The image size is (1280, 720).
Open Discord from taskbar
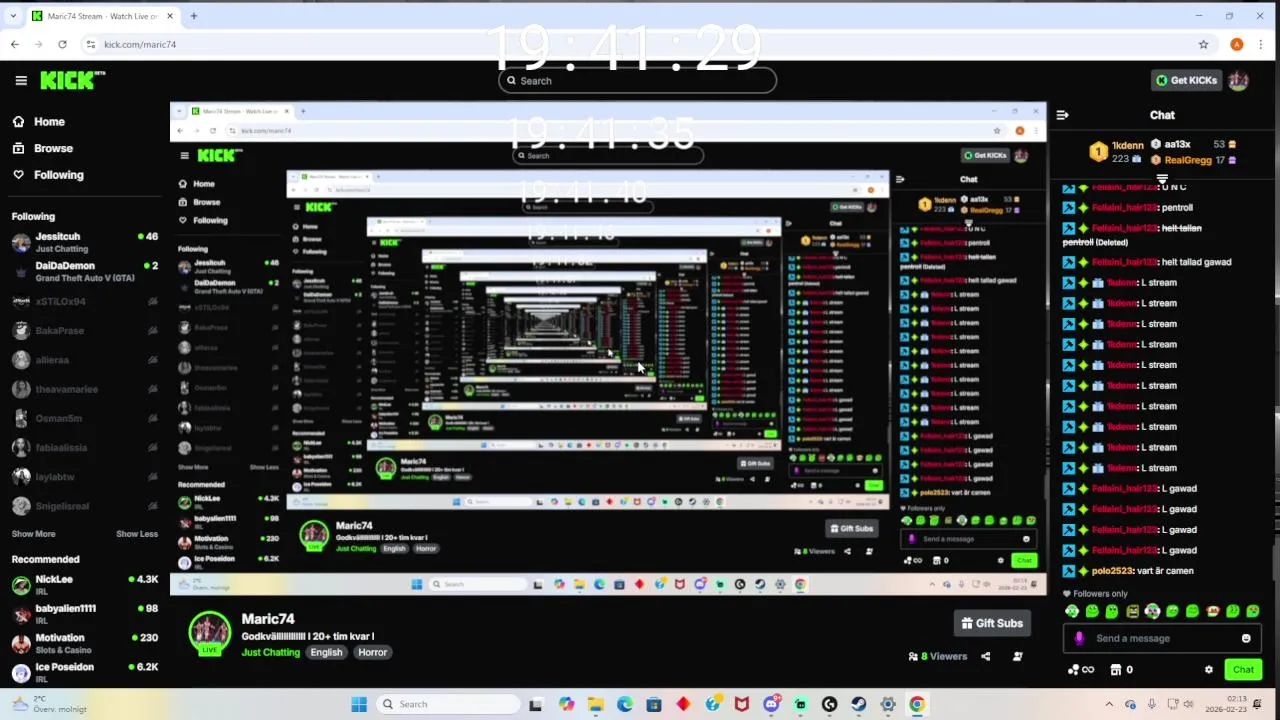click(771, 704)
